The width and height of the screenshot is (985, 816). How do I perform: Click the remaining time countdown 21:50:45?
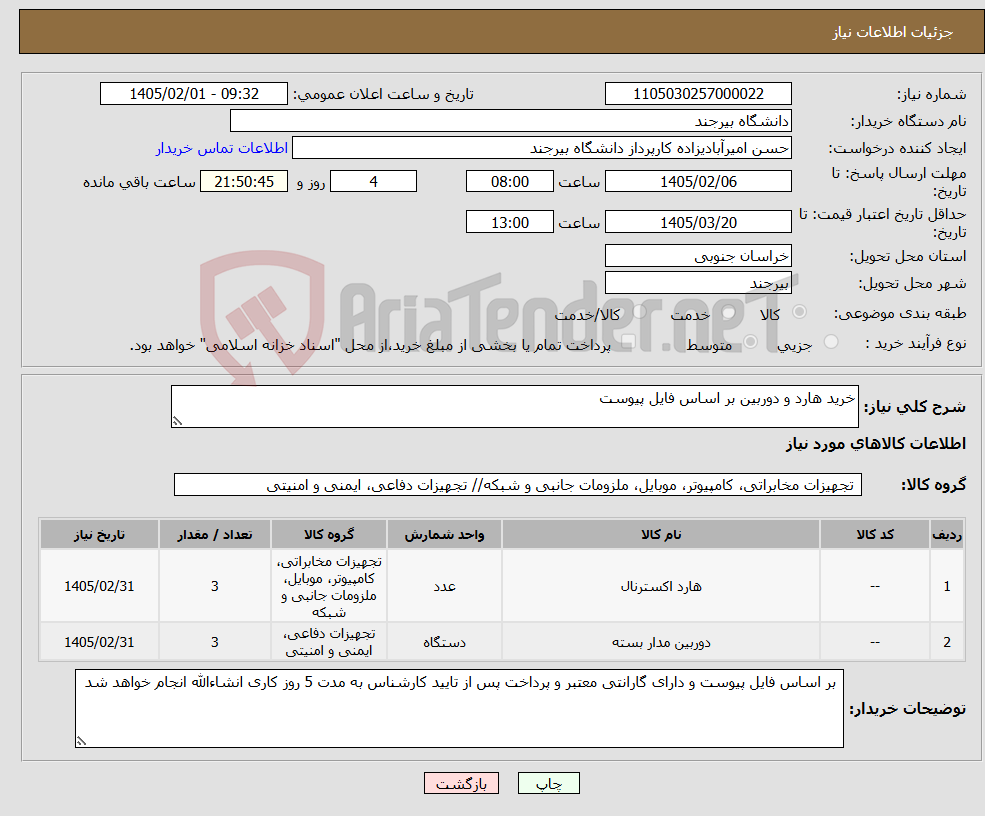click(x=244, y=182)
